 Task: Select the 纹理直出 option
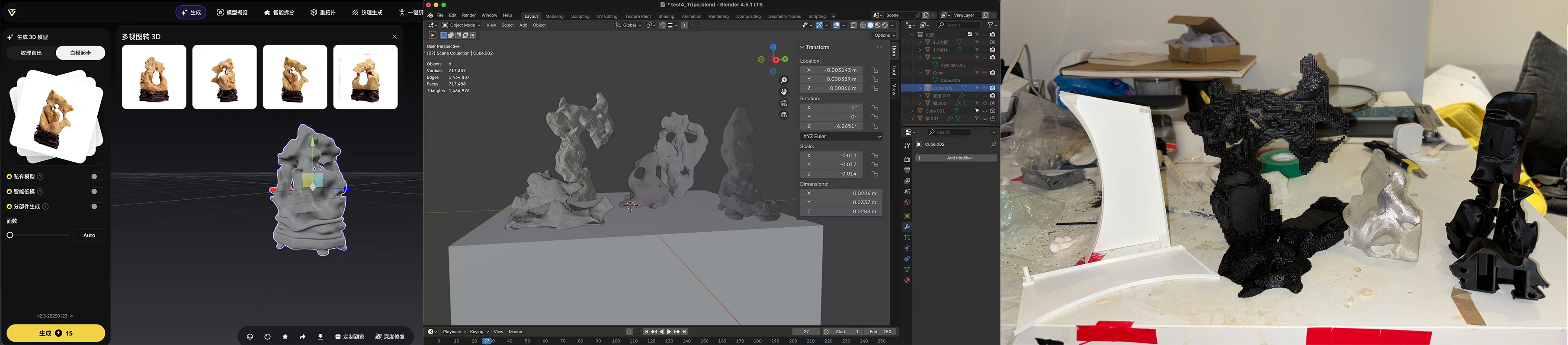click(31, 53)
